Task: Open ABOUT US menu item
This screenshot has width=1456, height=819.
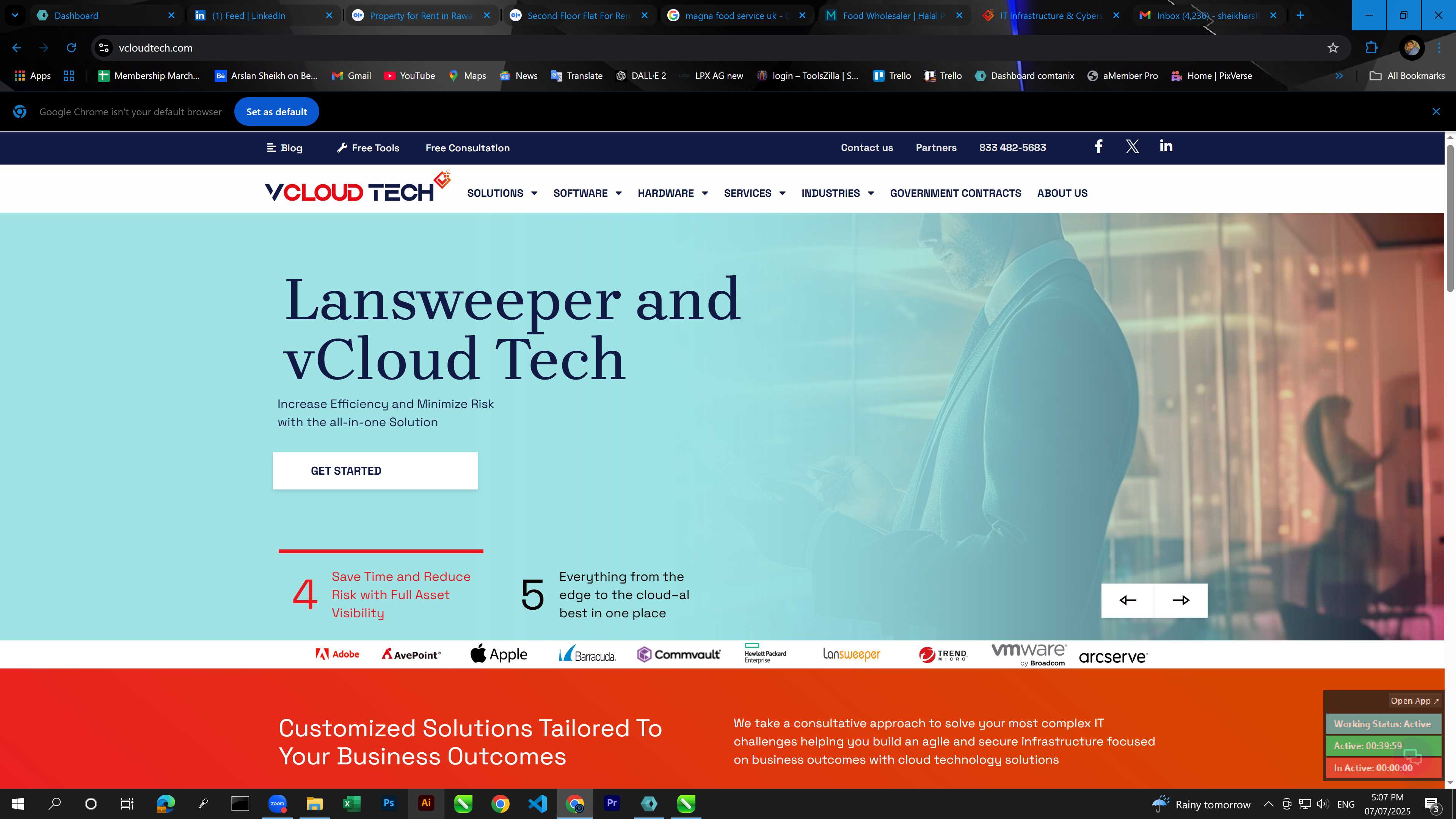Action: pyautogui.click(x=1062, y=193)
